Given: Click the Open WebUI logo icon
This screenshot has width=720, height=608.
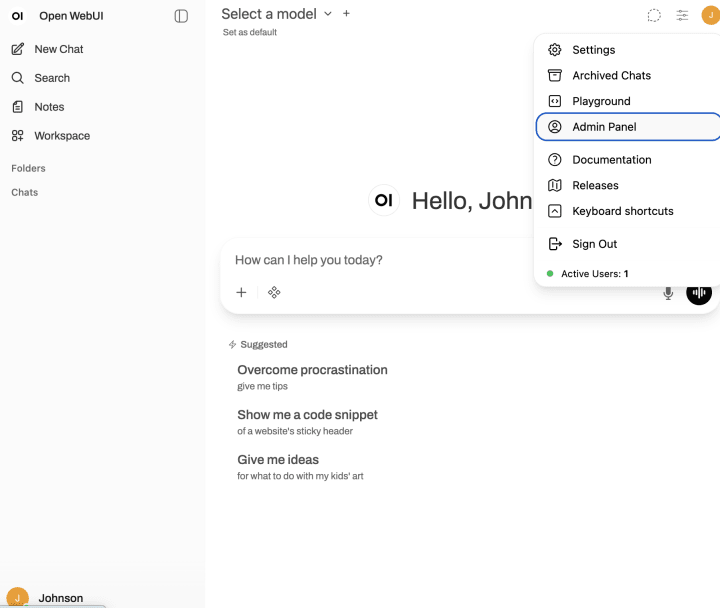Looking at the screenshot, I should point(17,16).
